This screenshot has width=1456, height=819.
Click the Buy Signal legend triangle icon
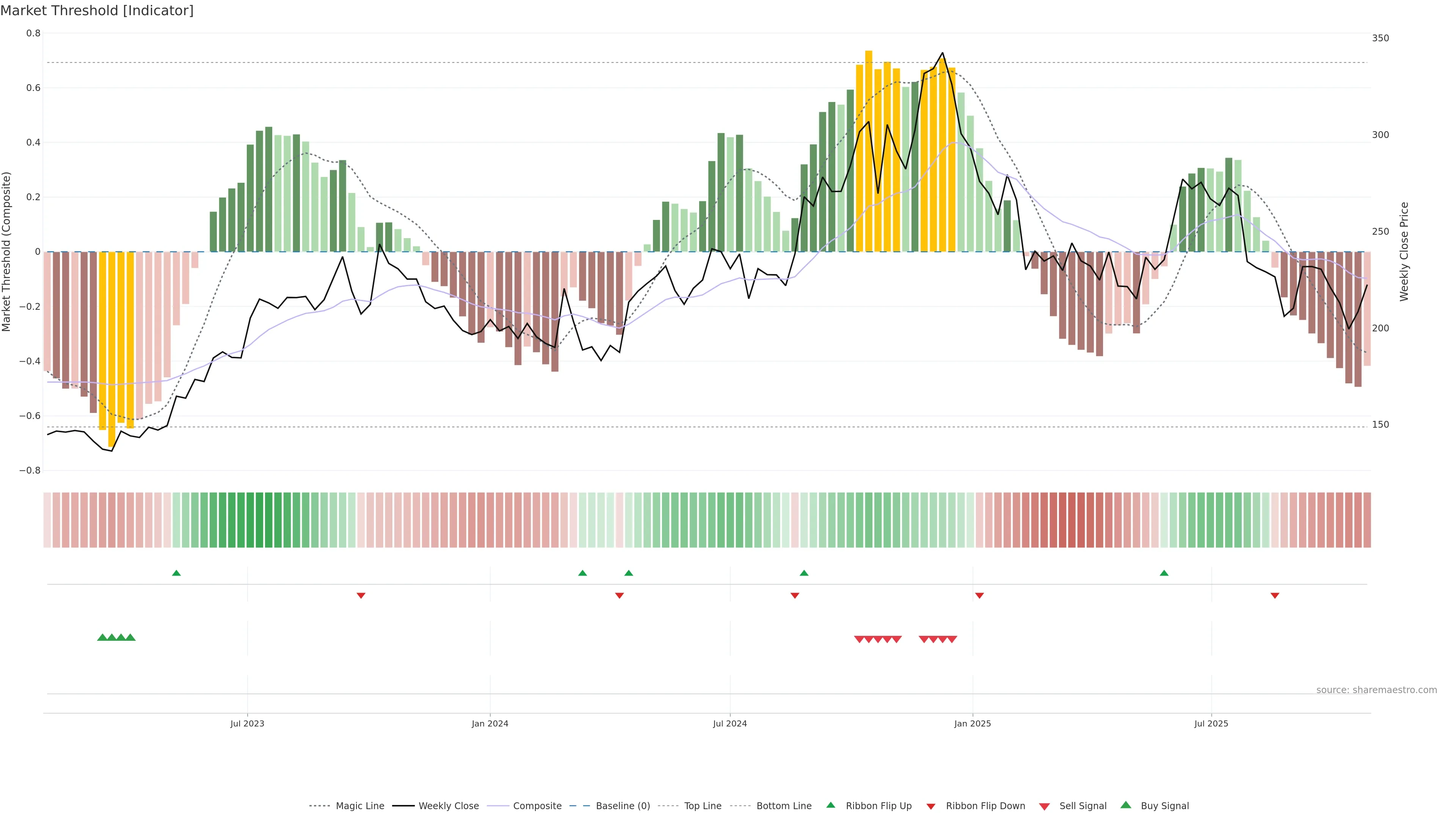(x=1126, y=805)
